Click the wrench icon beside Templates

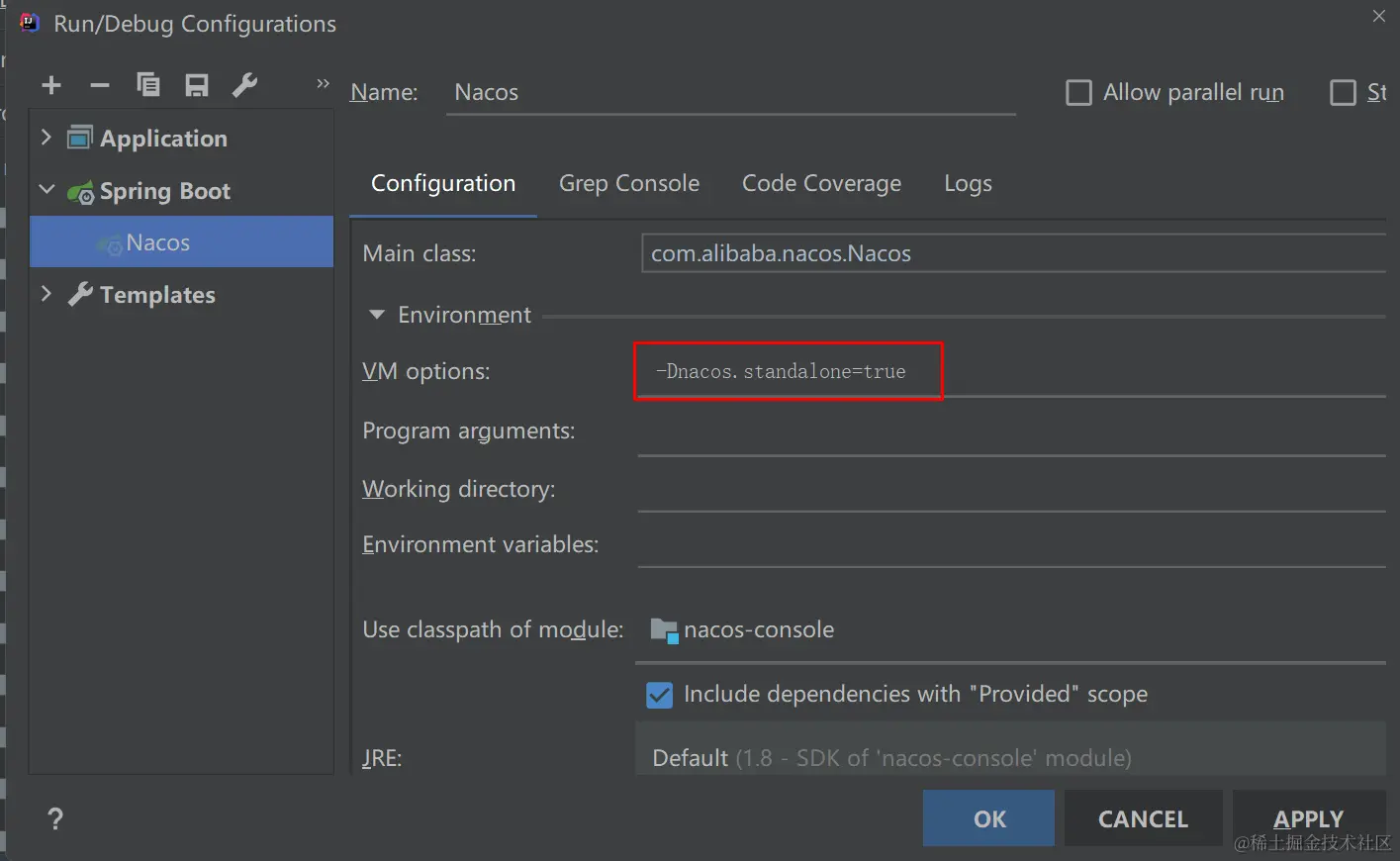(80, 294)
